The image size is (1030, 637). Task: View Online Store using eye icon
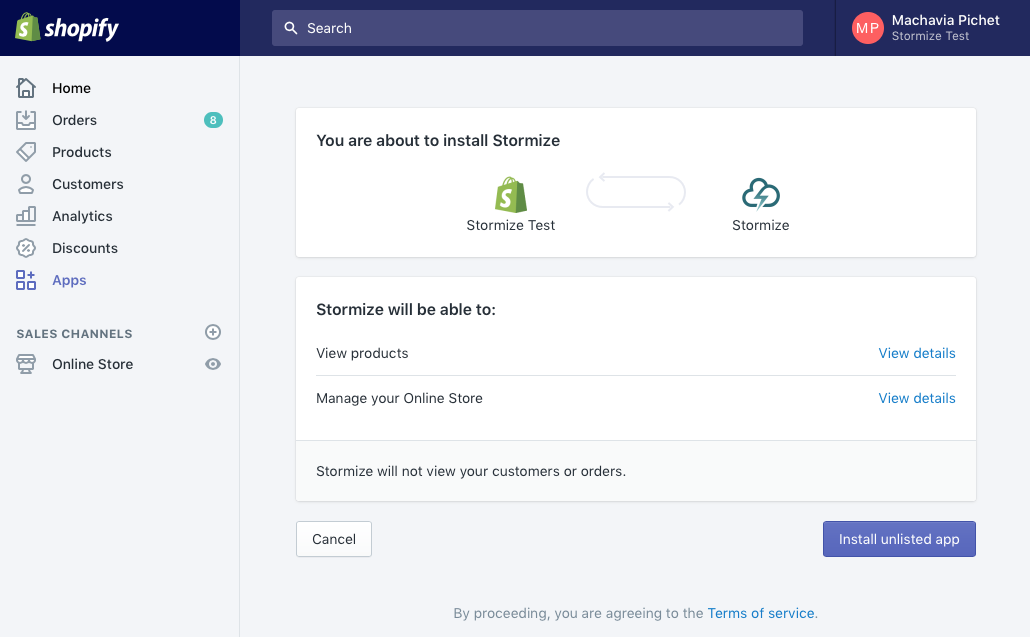pos(213,364)
